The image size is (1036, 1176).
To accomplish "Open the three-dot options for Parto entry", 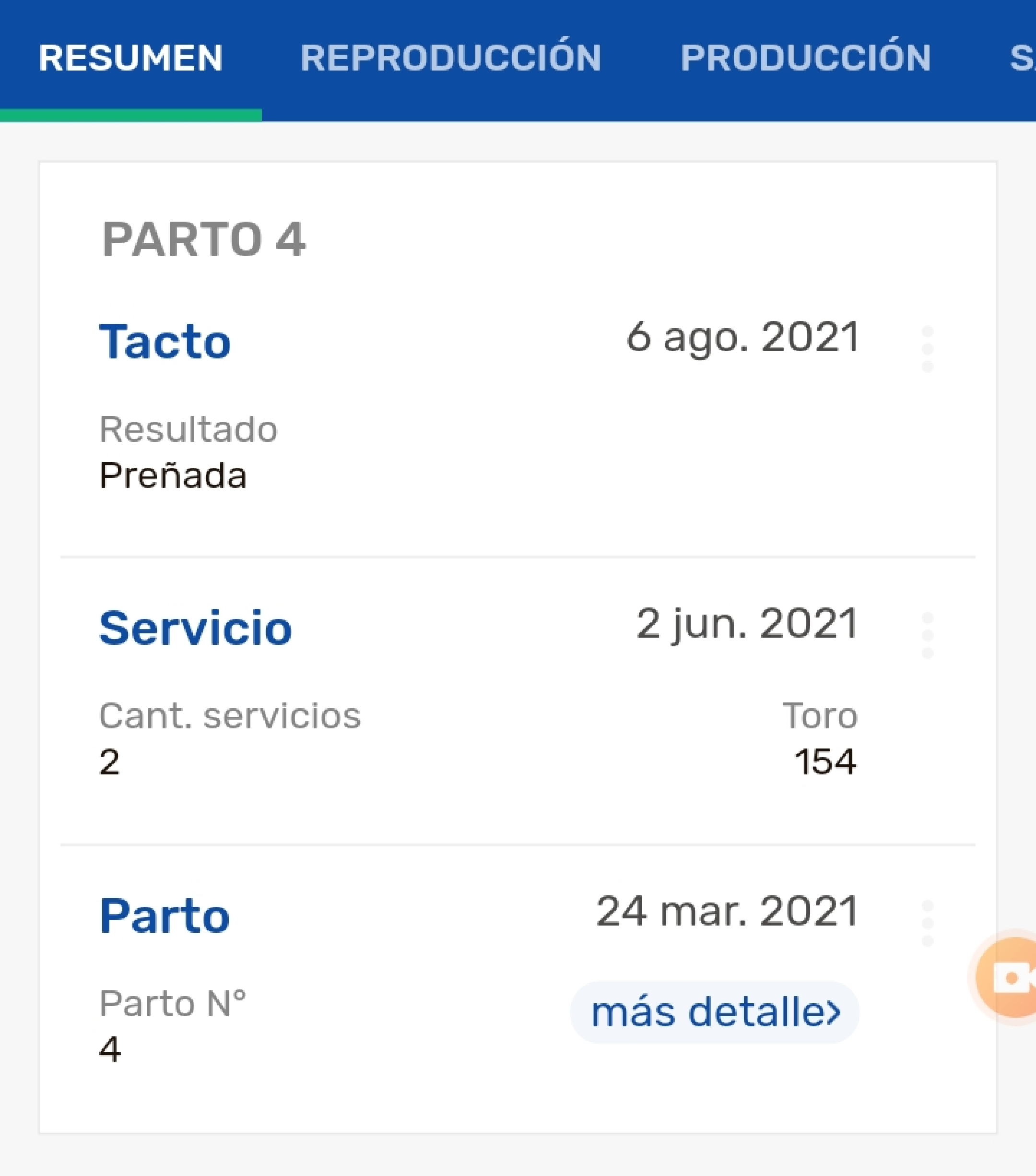I will (927, 923).
